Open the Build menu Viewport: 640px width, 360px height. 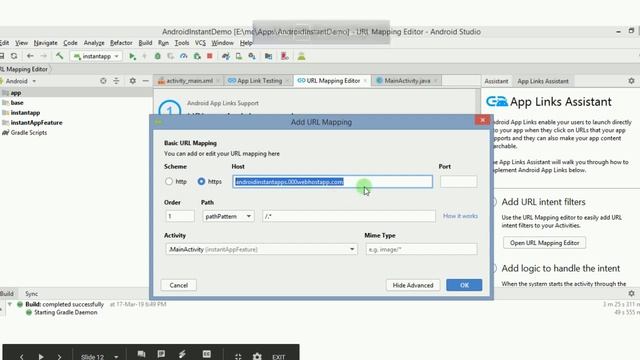(145, 43)
